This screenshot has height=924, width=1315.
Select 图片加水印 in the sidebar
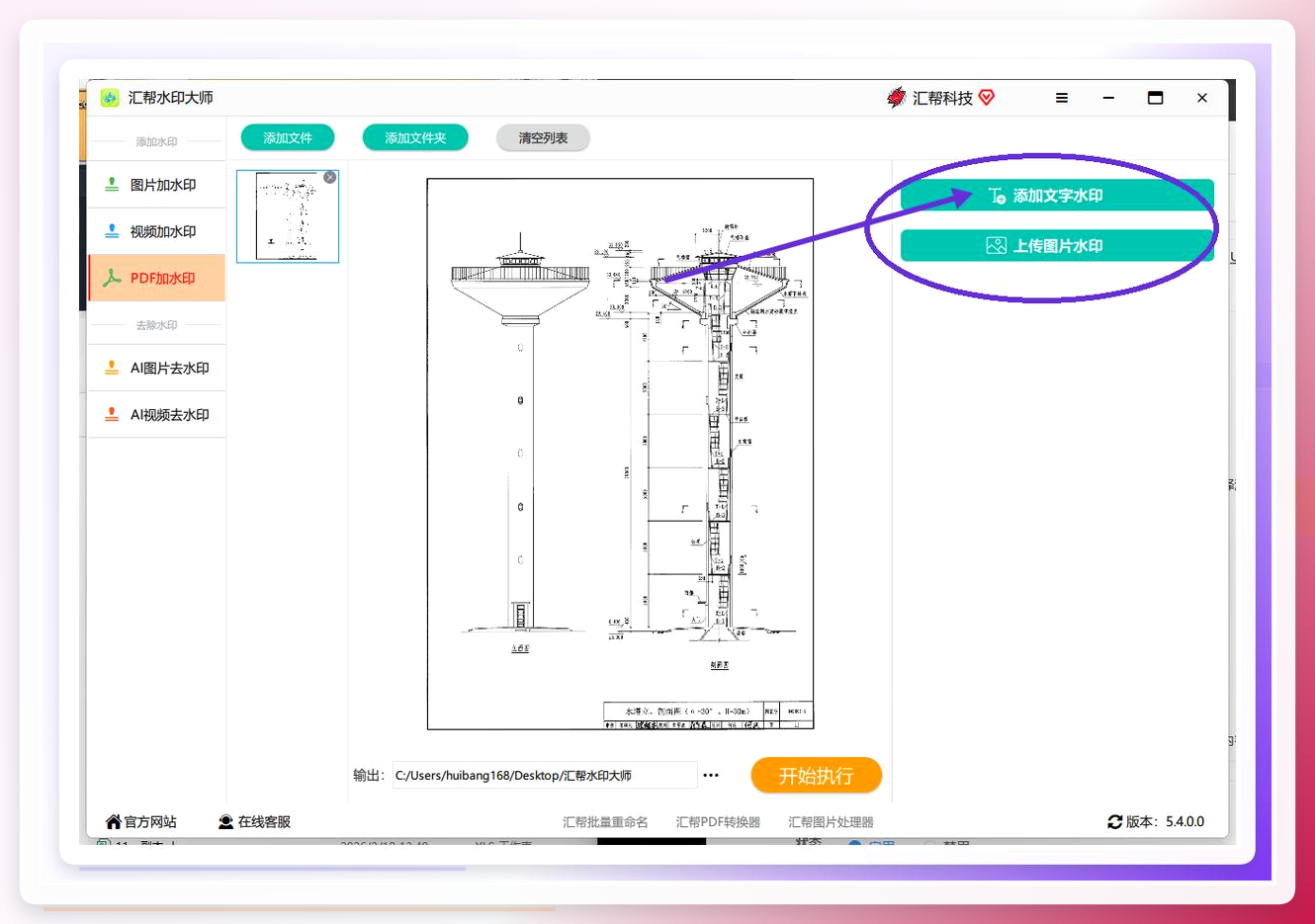tap(157, 185)
